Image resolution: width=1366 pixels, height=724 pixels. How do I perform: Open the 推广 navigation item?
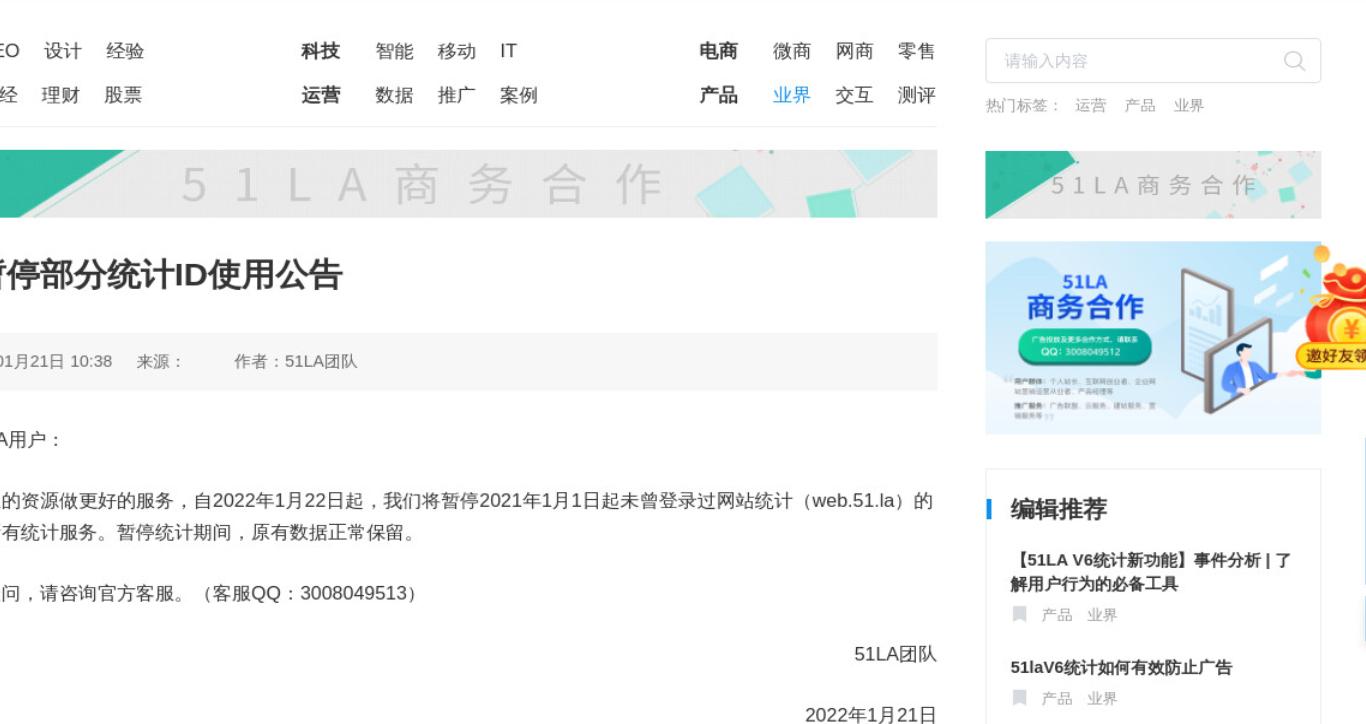(x=457, y=95)
